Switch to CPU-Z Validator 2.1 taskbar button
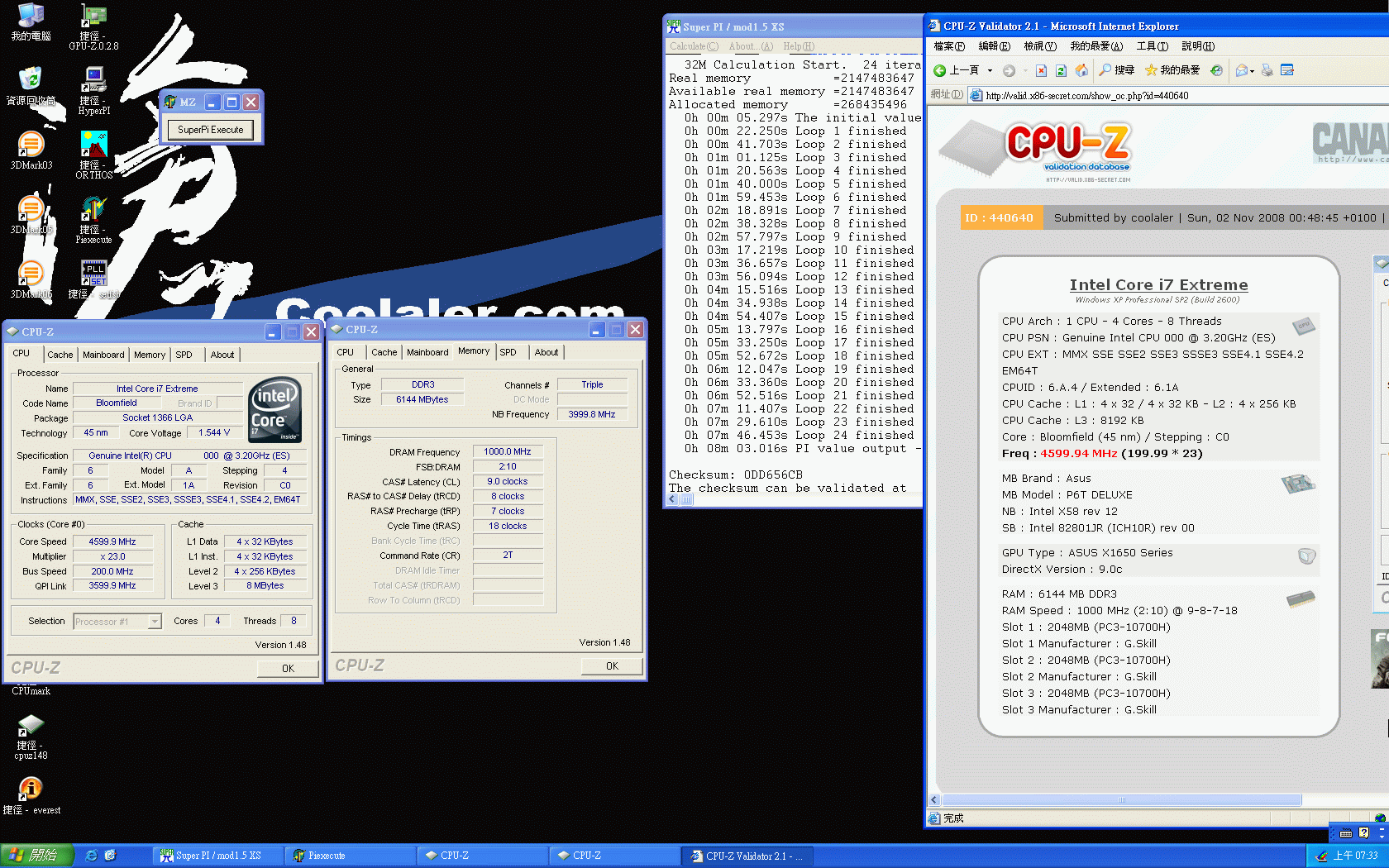Image resolution: width=1389 pixels, height=868 pixels. (x=747, y=856)
